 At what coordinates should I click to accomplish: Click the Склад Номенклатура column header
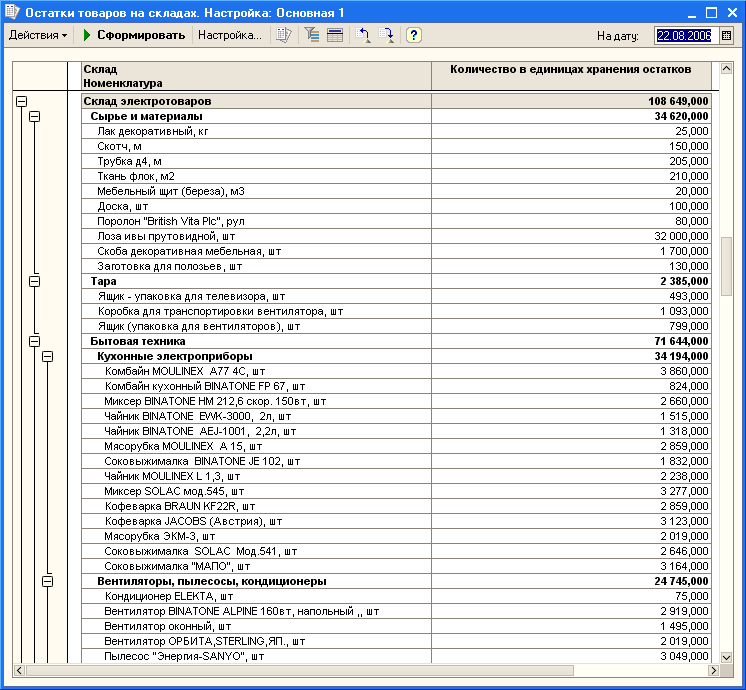256,76
